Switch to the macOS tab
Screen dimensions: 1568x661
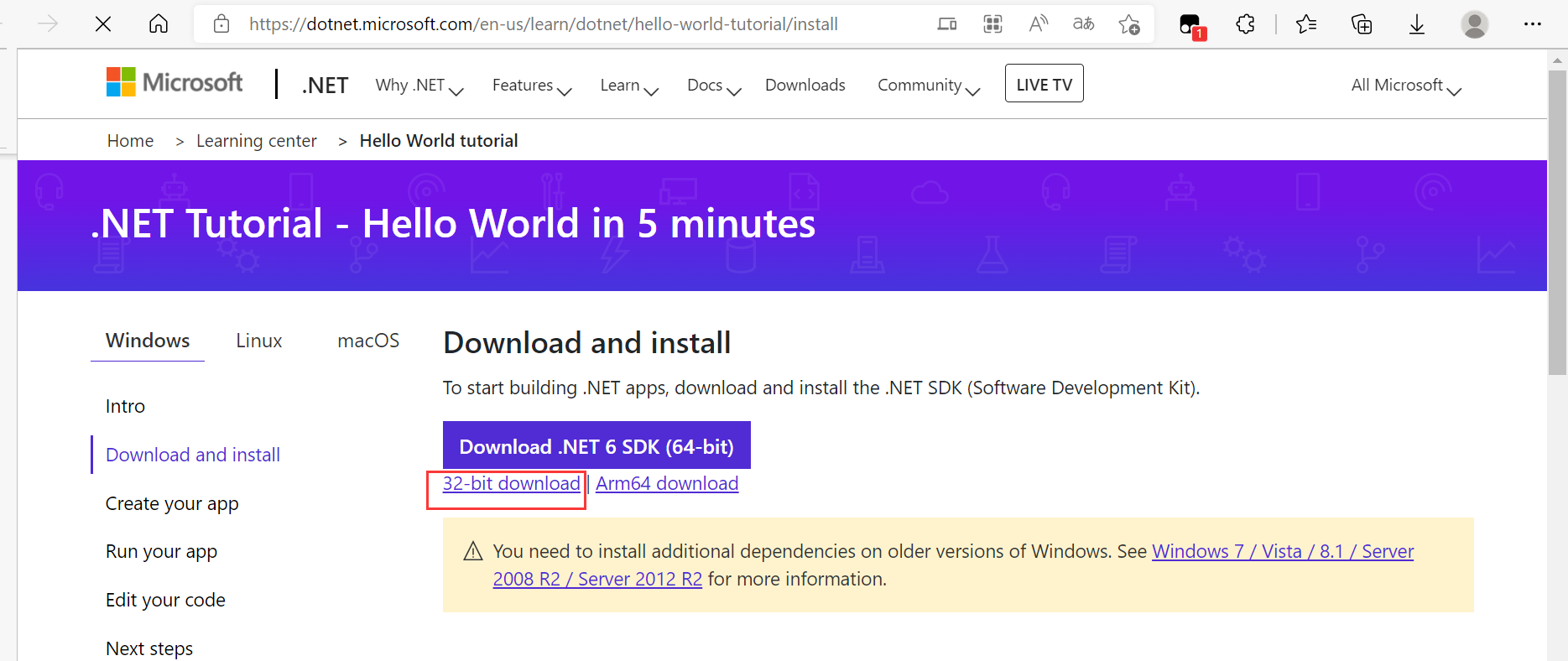click(368, 341)
